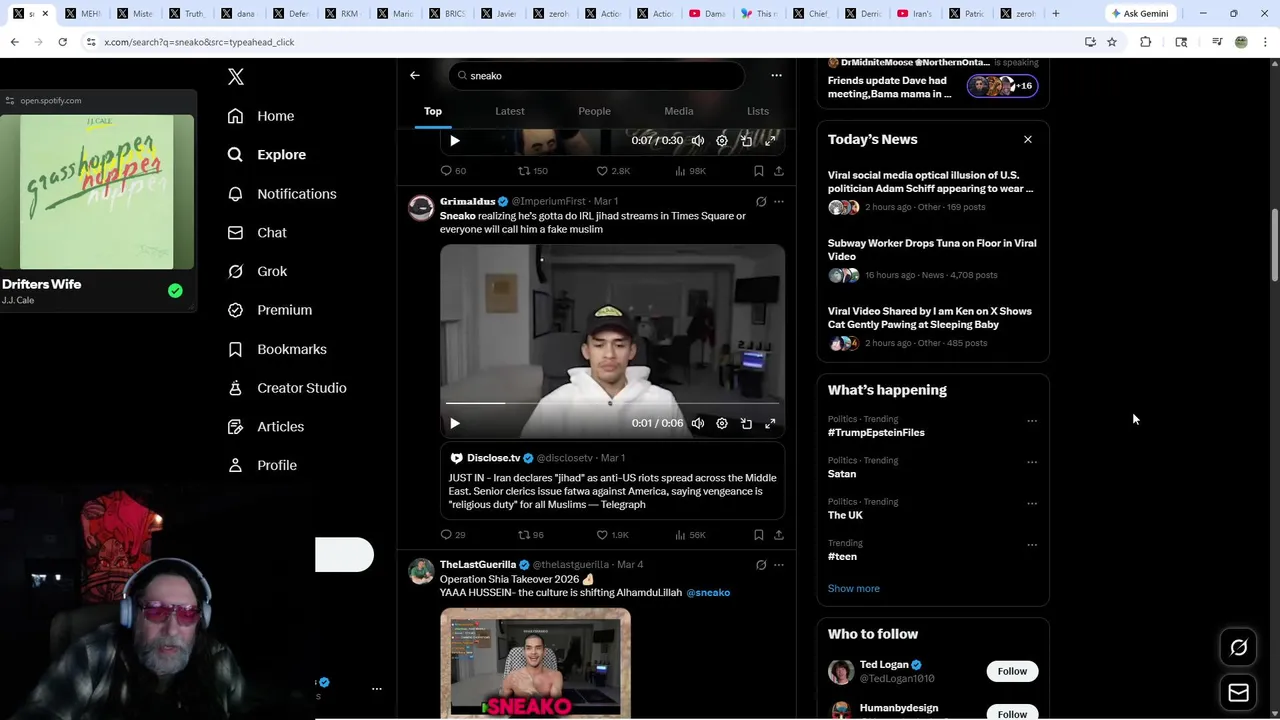1280x720 pixels.
Task: Seek in Sneako video progress bar
Action: click(612, 404)
